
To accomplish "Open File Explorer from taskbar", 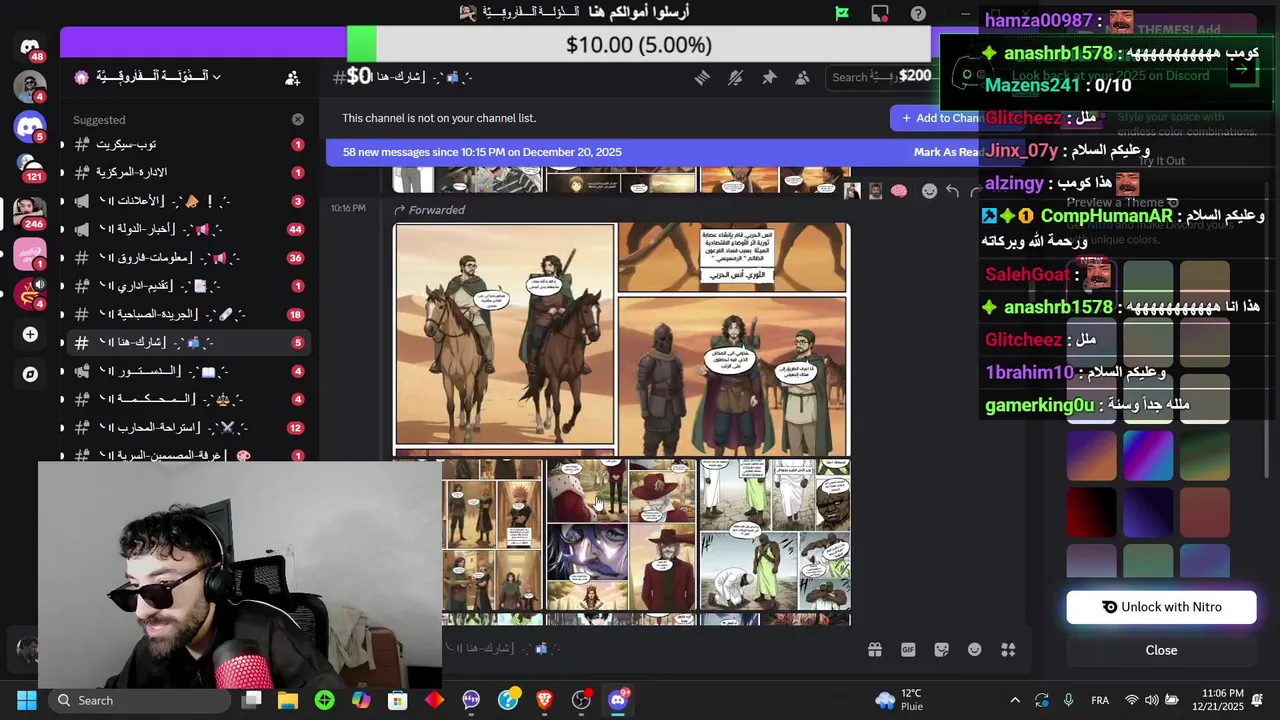I will point(288,700).
